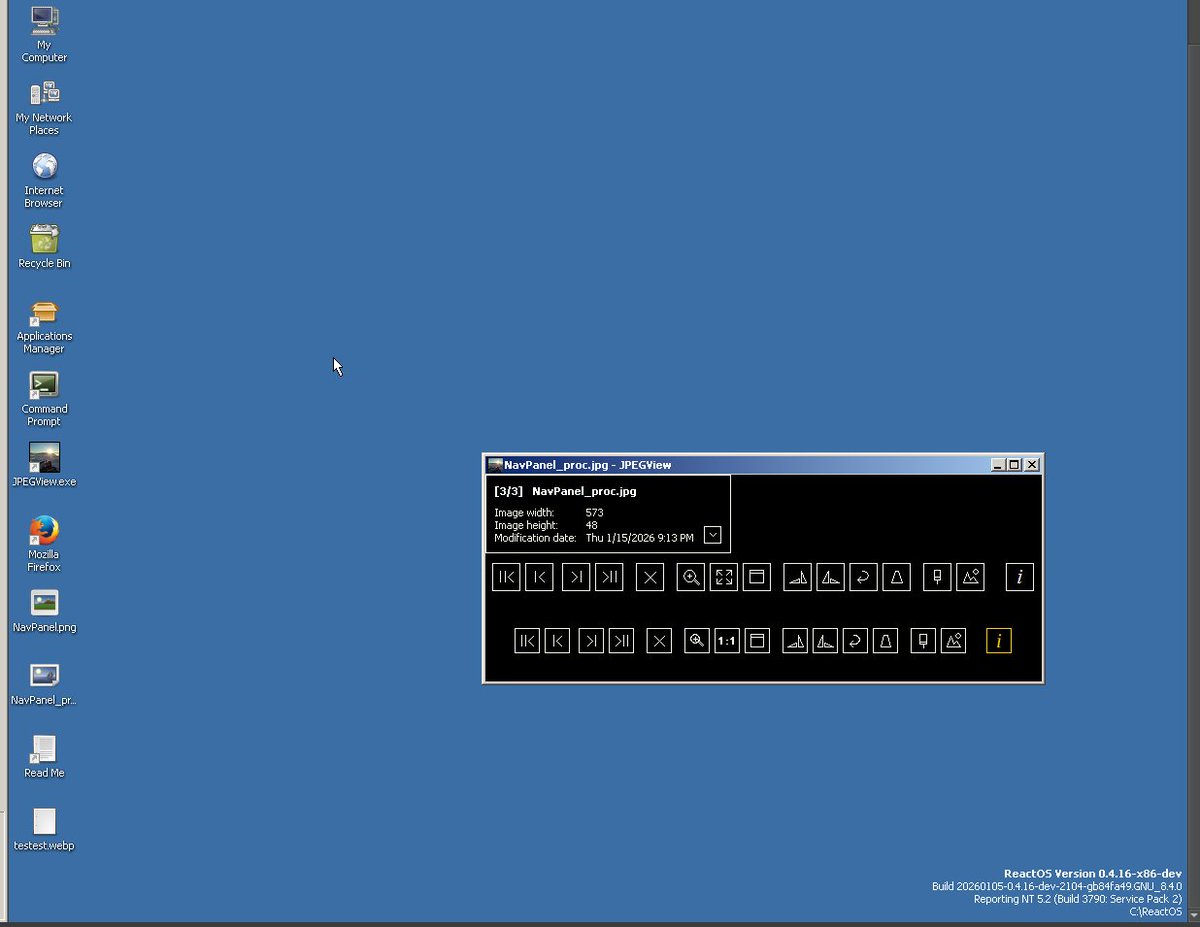Screen dimensions: 1200x927
Task: Select the Command Prompt desktop shortcut
Action: click(44, 399)
